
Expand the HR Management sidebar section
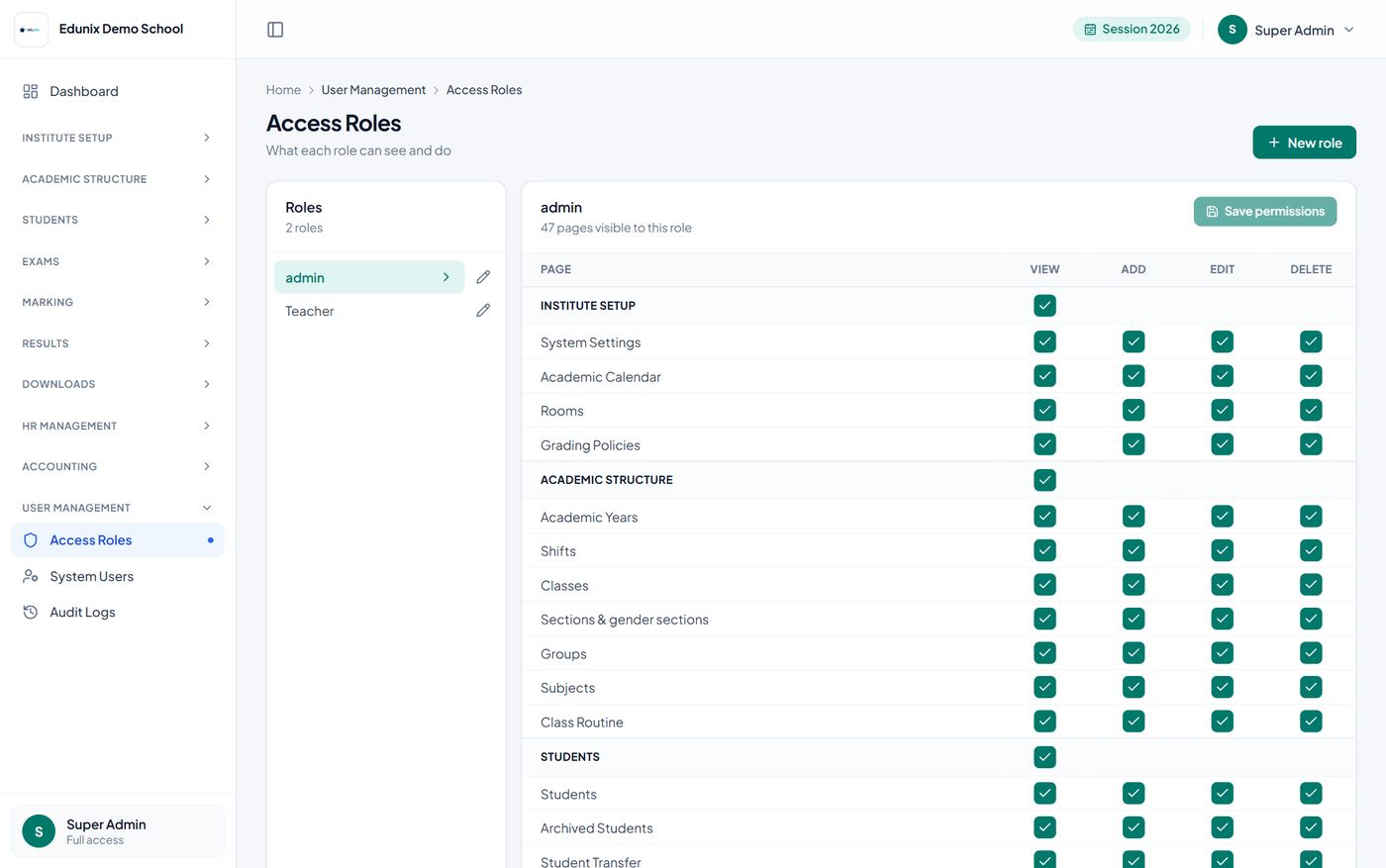pyautogui.click(x=117, y=426)
